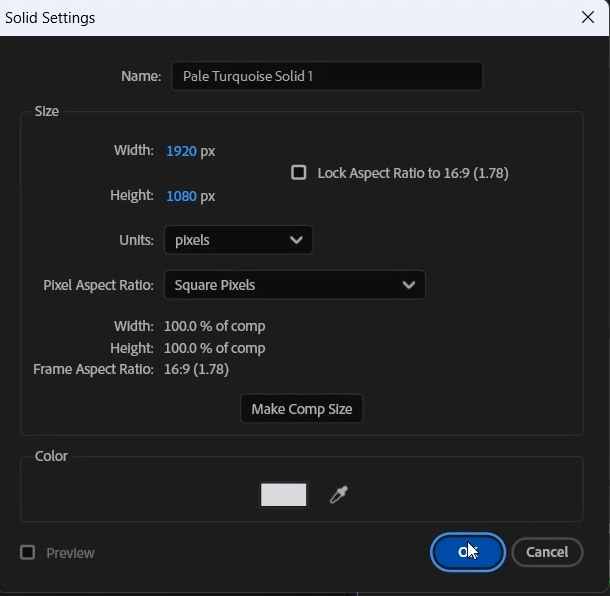Image resolution: width=610 pixels, height=596 pixels.
Task: Select the Height value 1080
Action: [x=181, y=196]
